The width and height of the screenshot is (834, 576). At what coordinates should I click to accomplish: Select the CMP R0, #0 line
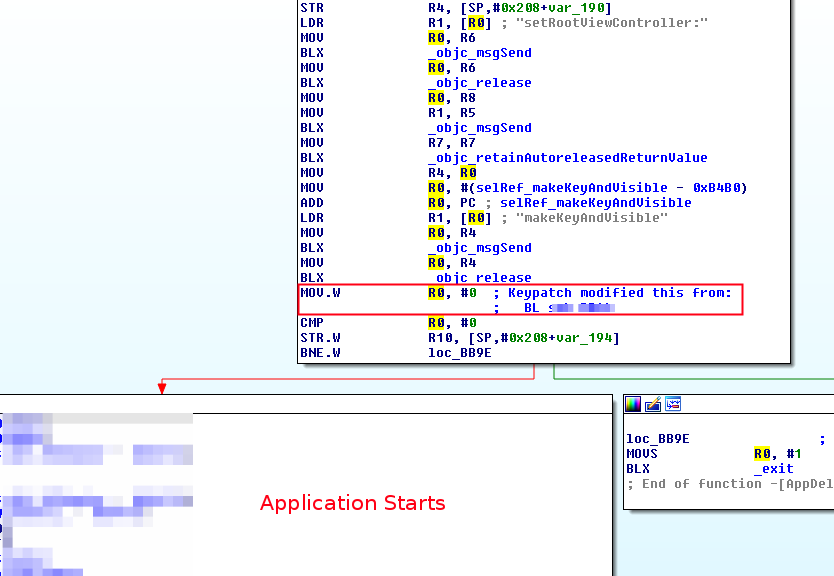click(x=388, y=323)
